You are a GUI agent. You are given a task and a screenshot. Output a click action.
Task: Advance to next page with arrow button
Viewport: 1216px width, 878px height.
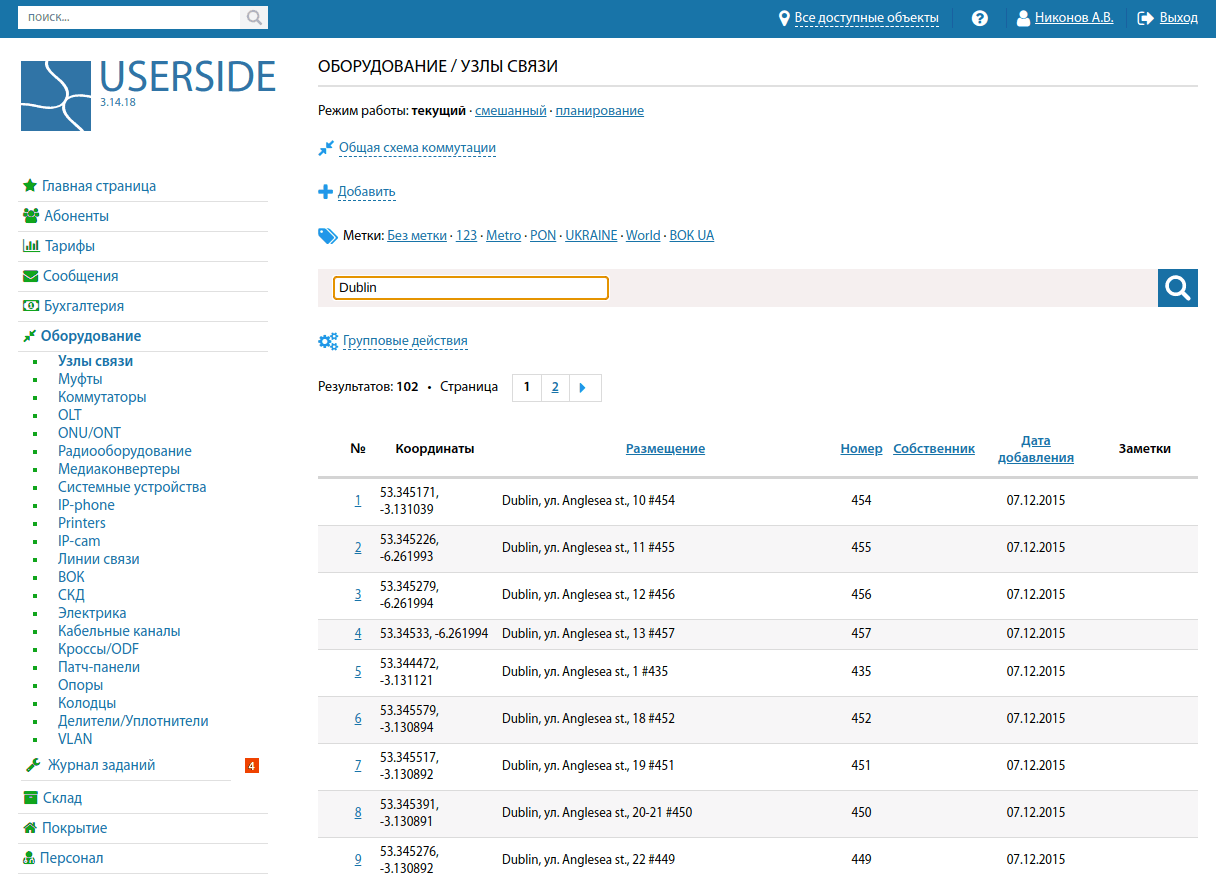click(584, 387)
